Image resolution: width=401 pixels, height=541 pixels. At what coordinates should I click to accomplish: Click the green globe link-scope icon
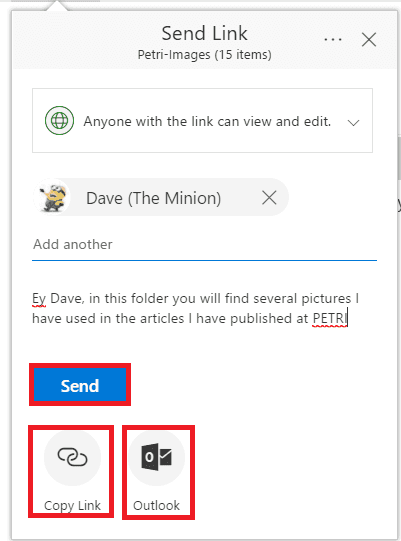tap(59, 120)
